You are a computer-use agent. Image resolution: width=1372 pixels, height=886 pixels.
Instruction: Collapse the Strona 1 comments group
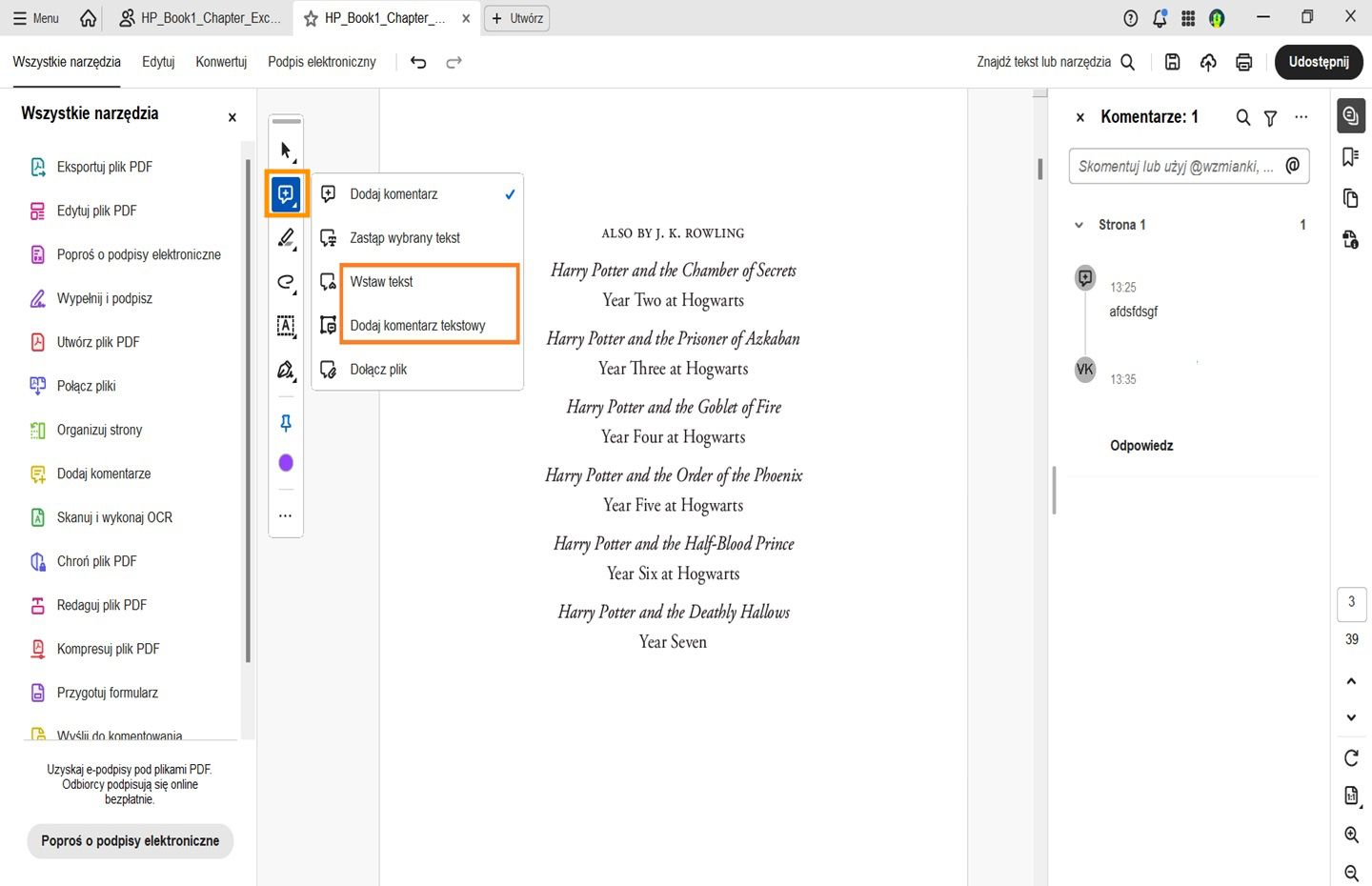pyautogui.click(x=1079, y=226)
